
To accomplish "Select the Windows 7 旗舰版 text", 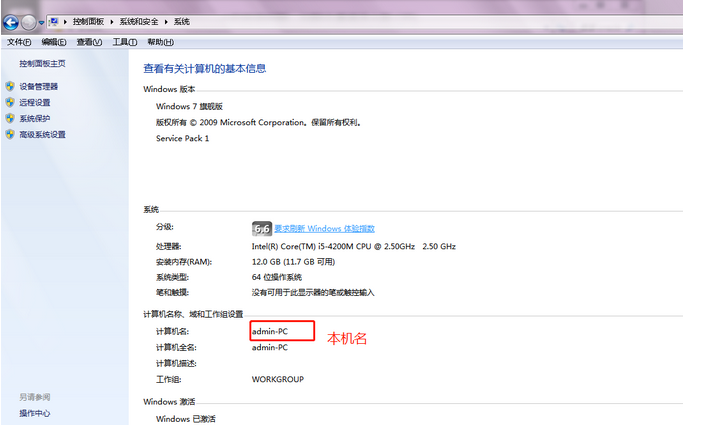I will coord(189,107).
